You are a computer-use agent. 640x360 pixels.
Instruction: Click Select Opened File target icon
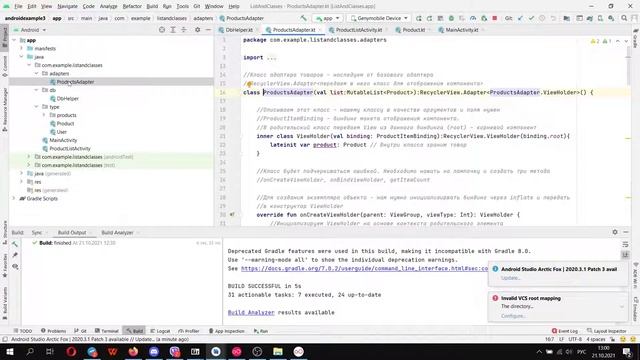pyautogui.click(x=162, y=30)
